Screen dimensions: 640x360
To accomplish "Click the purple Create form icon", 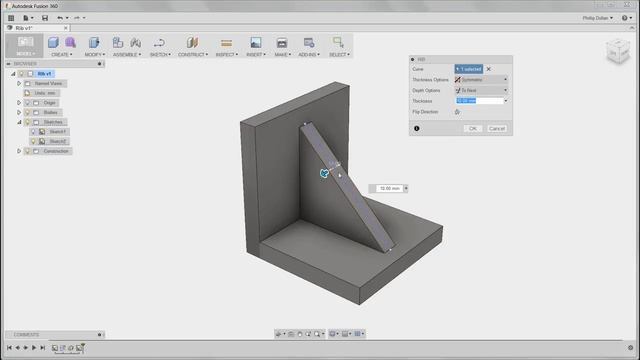I will coord(70,42).
